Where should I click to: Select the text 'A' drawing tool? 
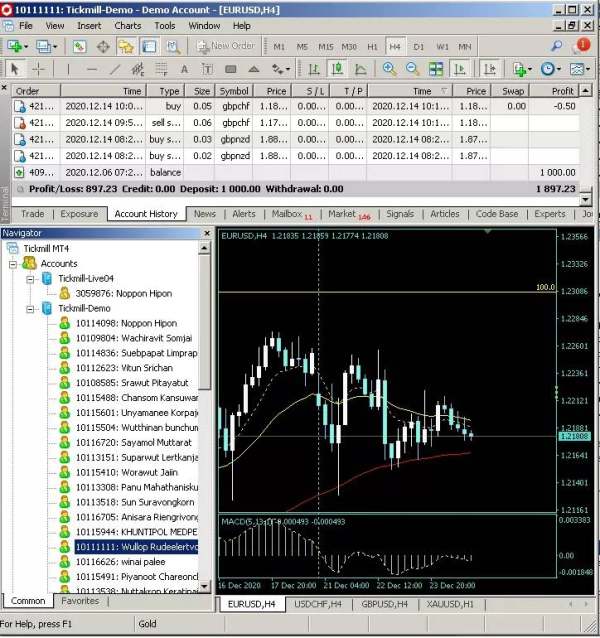[184, 69]
